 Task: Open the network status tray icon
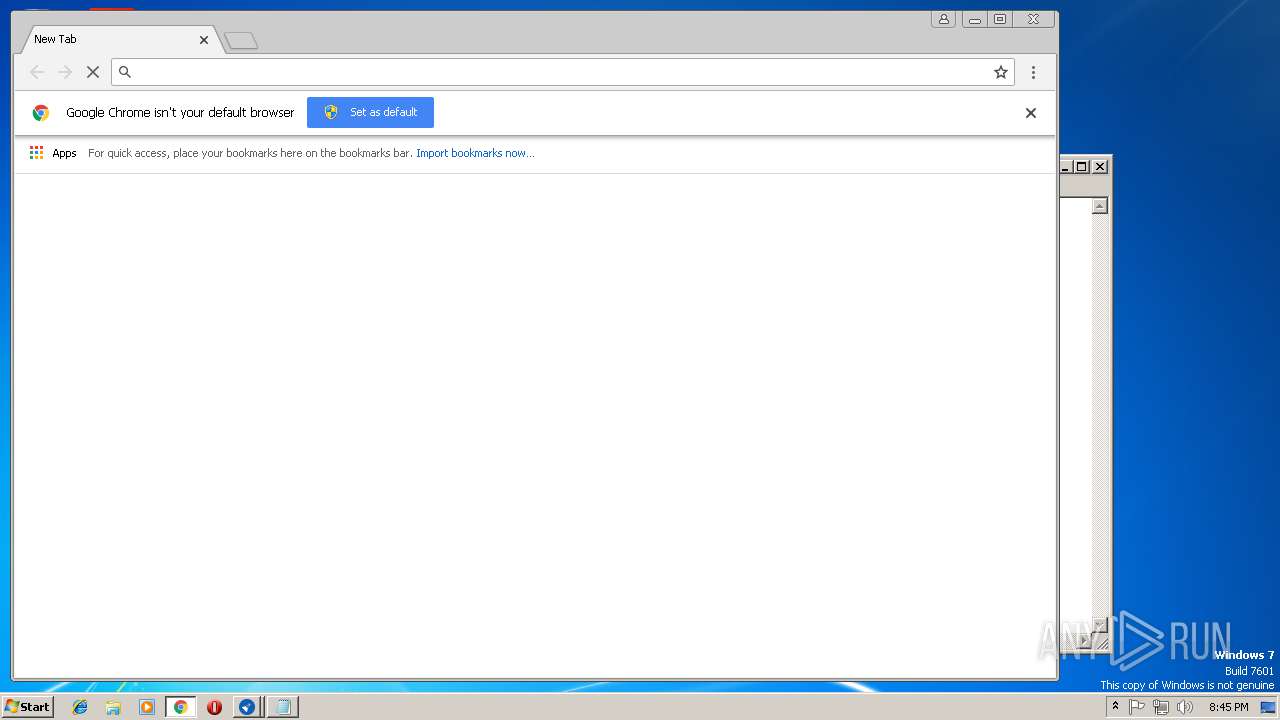click(1161, 707)
